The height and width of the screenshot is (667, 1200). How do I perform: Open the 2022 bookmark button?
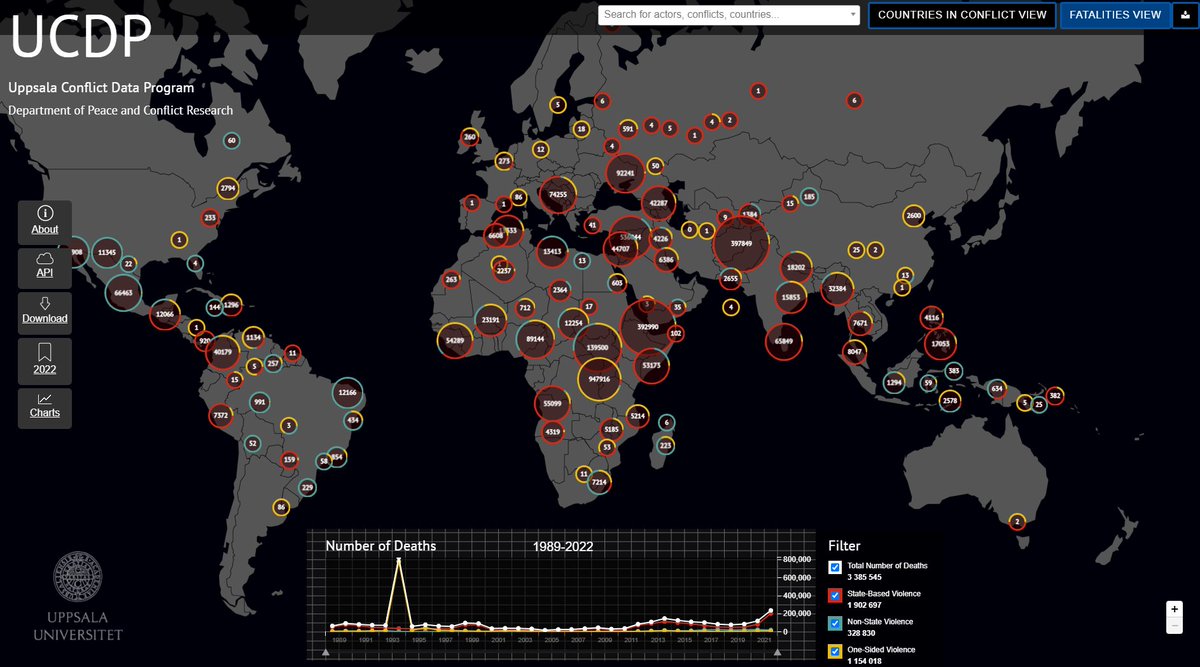click(x=45, y=359)
